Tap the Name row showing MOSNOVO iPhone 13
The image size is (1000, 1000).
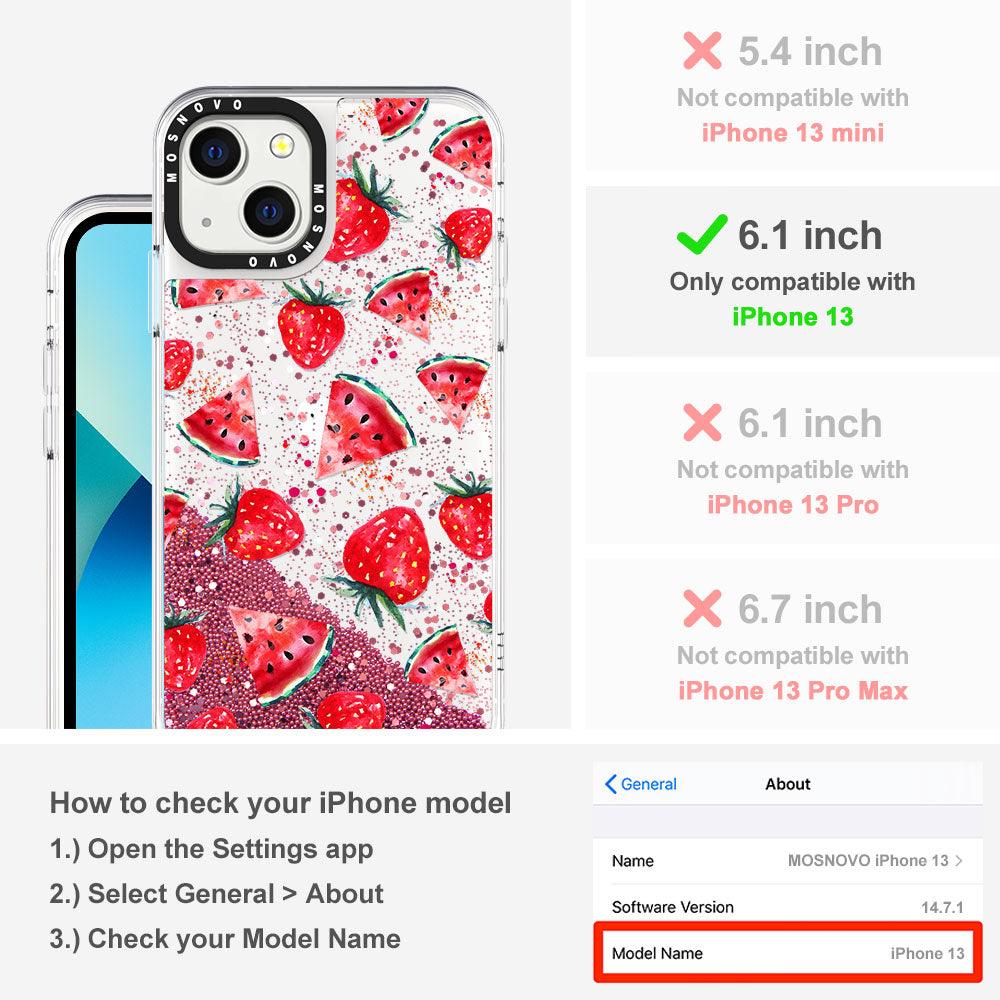[788, 860]
